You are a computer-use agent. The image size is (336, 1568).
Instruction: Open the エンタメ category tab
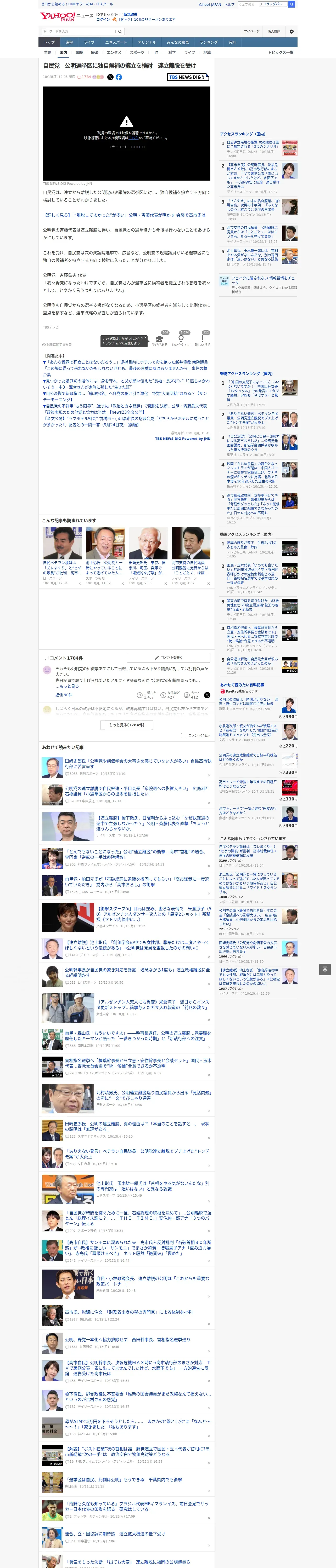[114, 53]
